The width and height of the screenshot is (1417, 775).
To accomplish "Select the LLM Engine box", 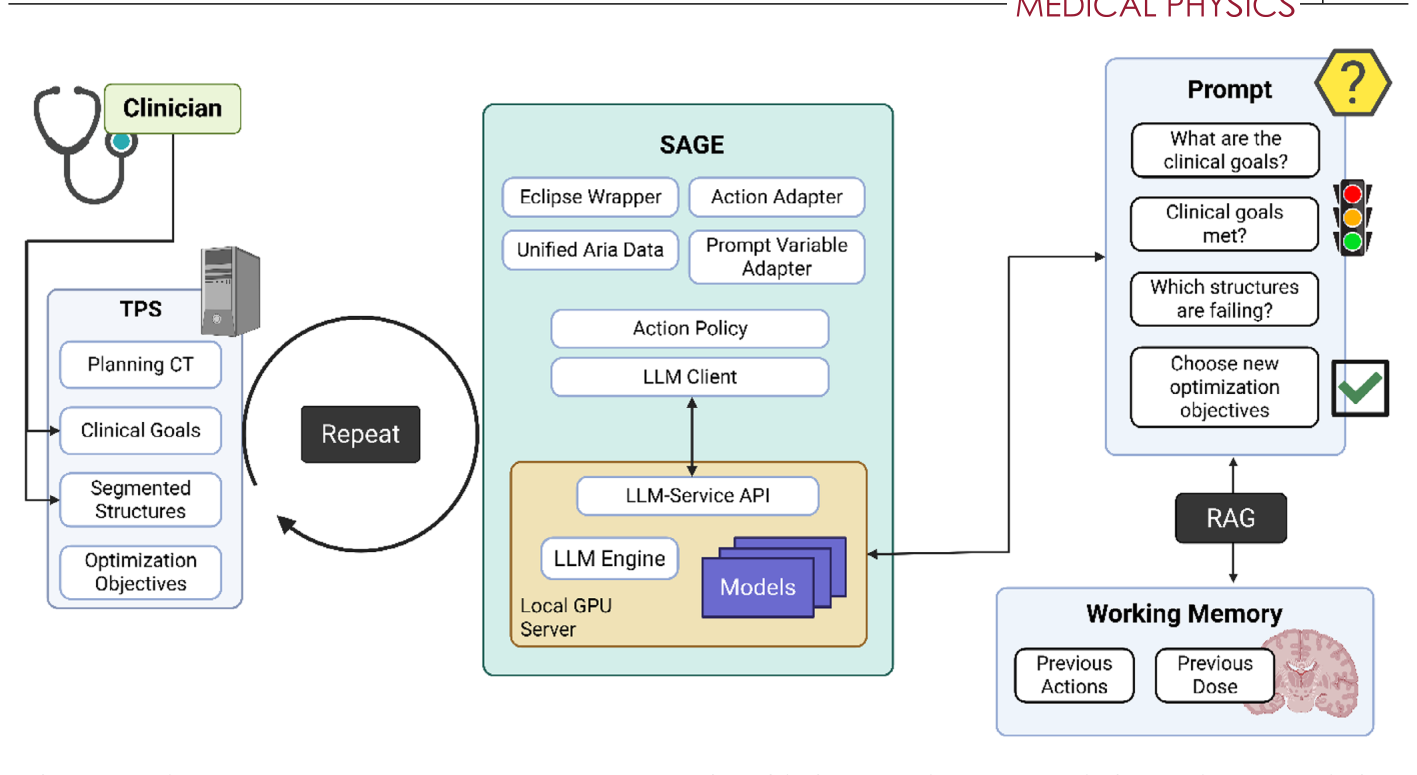I will pyautogui.click(x=610, y=559).
